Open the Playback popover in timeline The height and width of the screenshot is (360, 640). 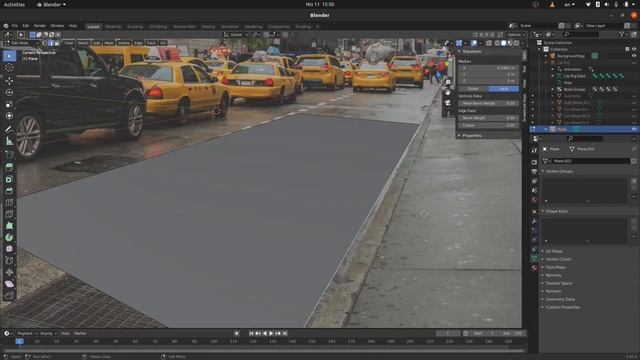tap(26, 333)
